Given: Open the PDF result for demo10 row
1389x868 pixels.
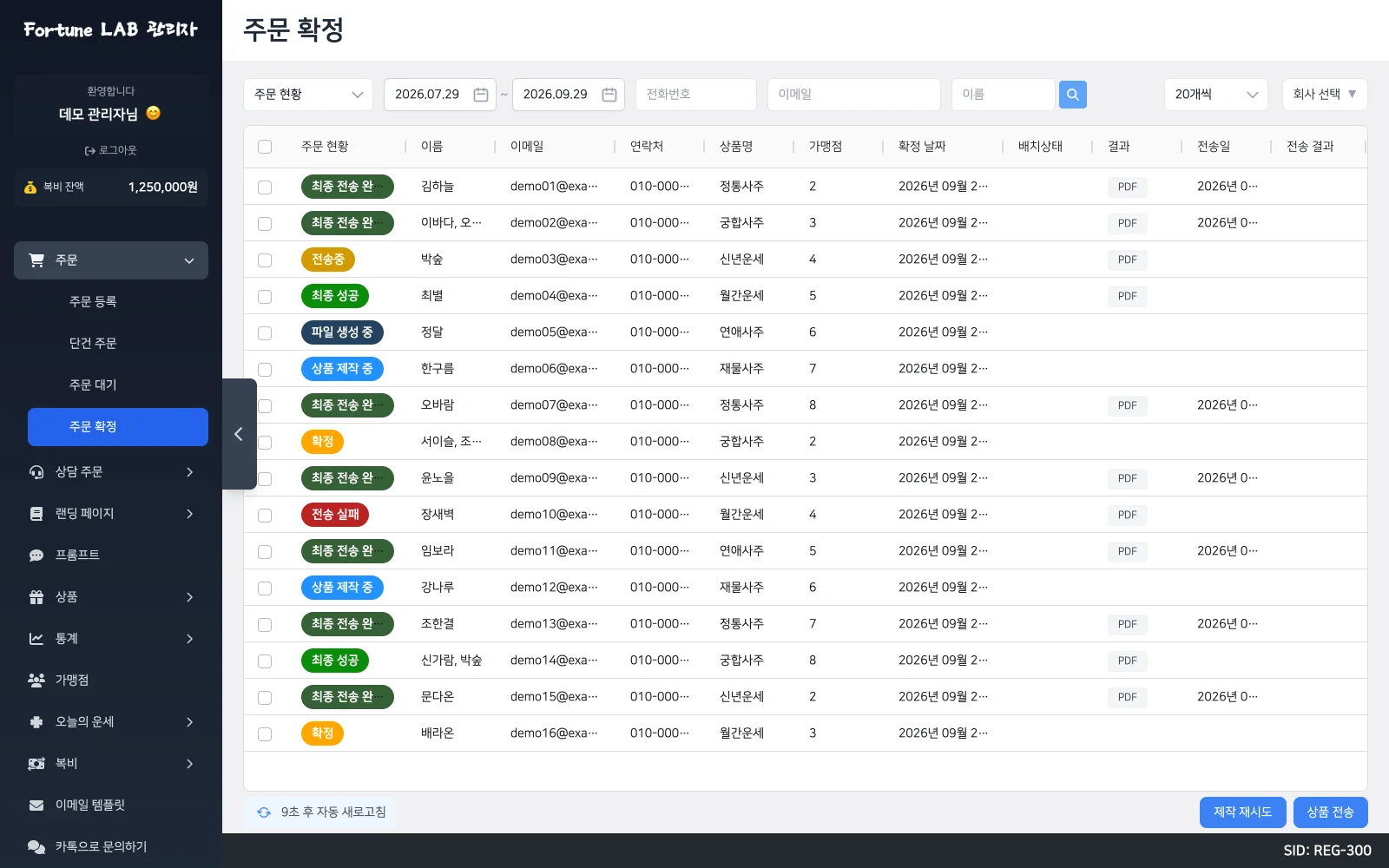Looking at the screenshot, I should pyautogui.click(x=1128, y=515).
